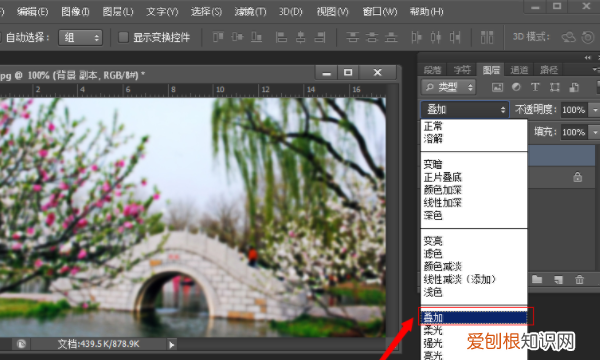The image size is (600, 360).
Task: Open 图像(I) menu
Action: click(x=75, y=11)
